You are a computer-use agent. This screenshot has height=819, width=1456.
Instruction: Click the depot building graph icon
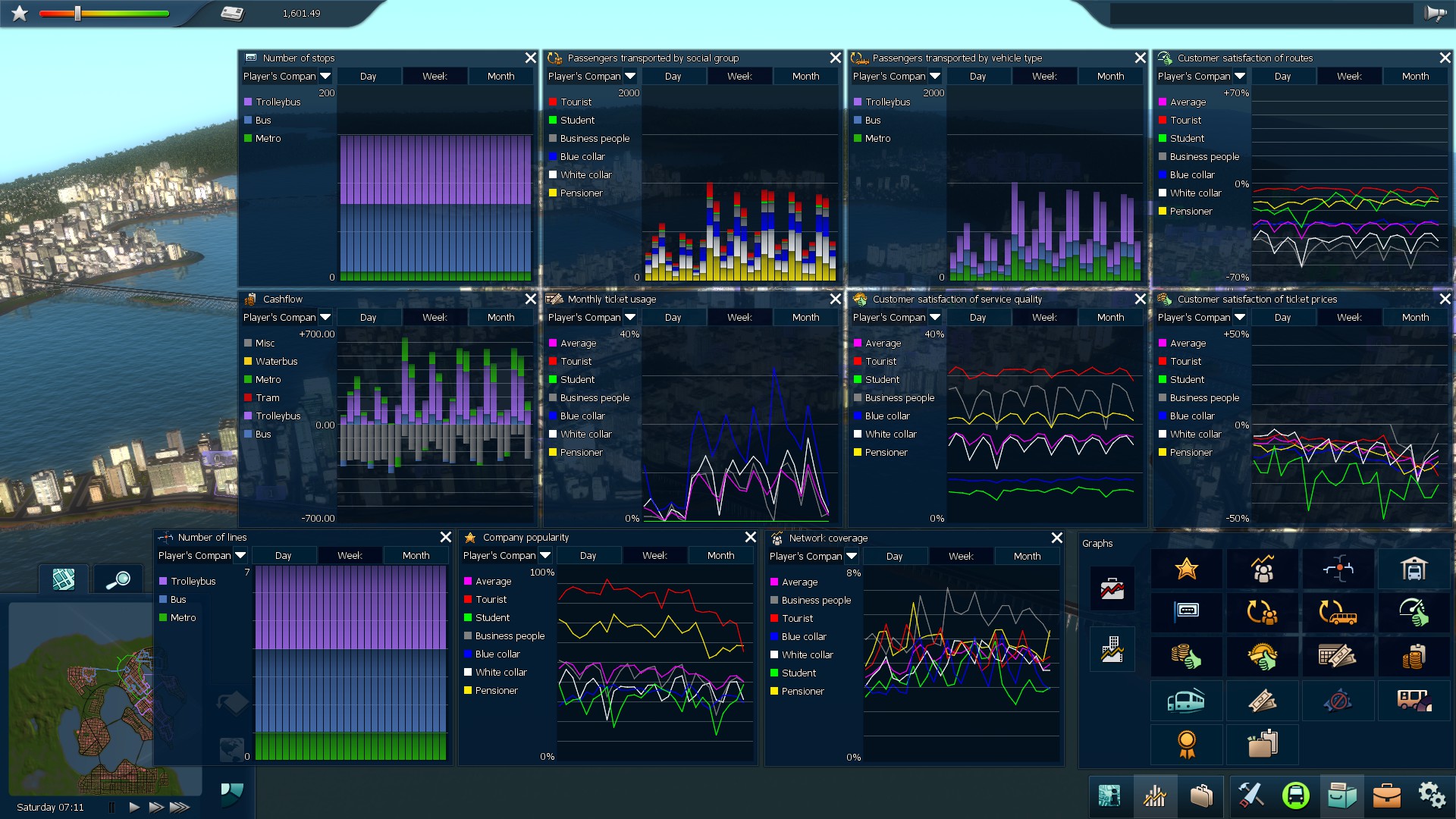click(1413, 568)
